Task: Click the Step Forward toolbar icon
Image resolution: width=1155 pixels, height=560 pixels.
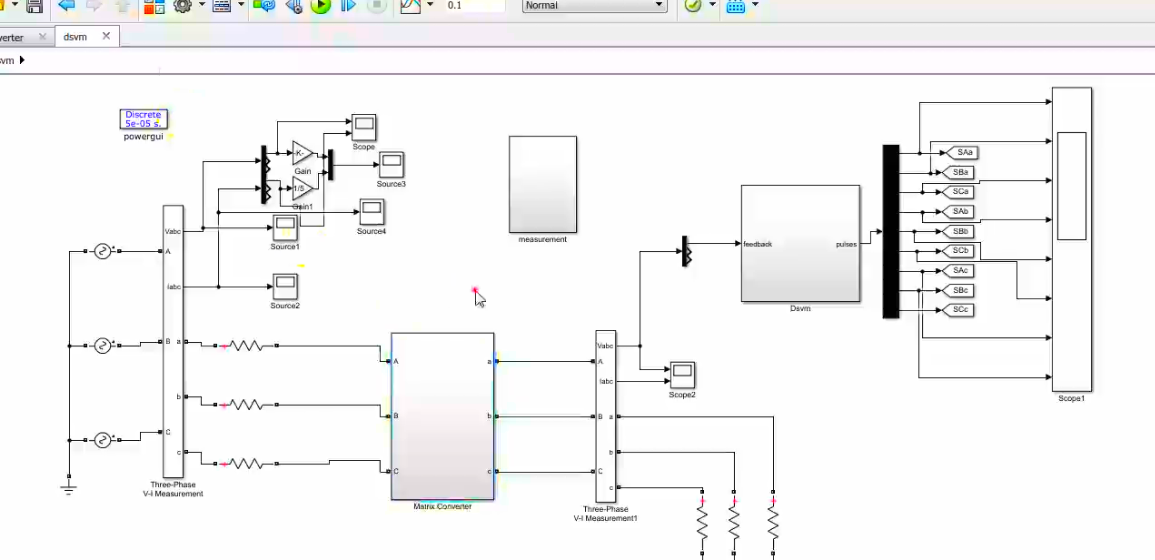Action: pyautogui.click(x=348, y=6)
